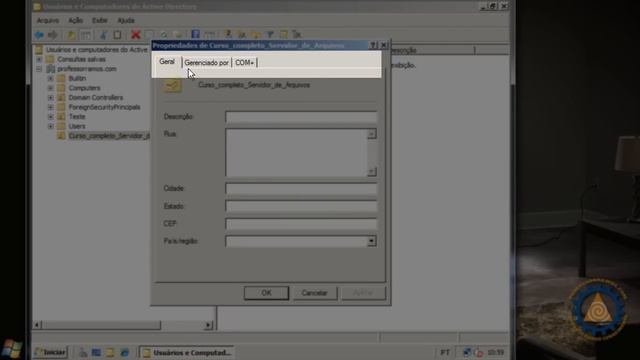Image resolution: width=640 pixels, height=360 pixels.
Task: Select the Consultas salvas tree item
Action: point(81,59)
